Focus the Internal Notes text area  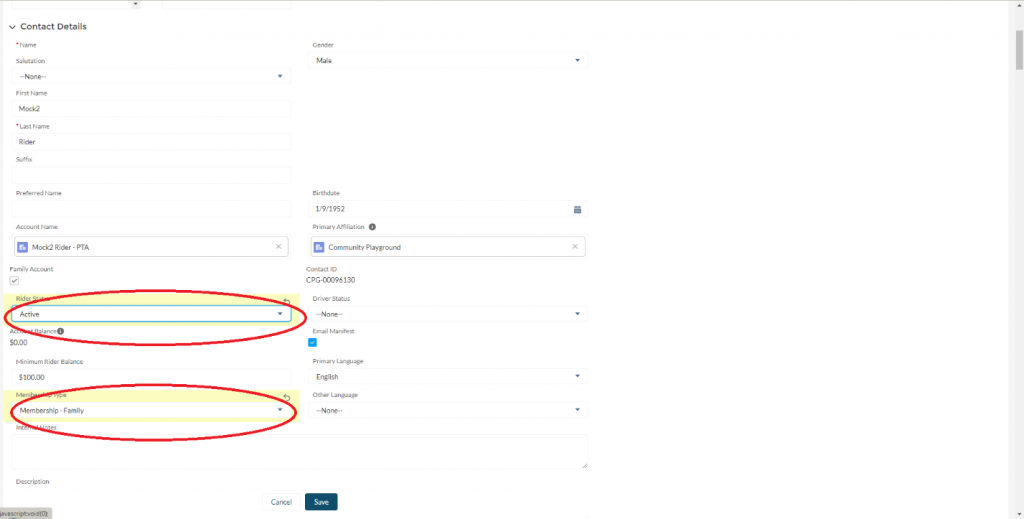pos(300,451)
